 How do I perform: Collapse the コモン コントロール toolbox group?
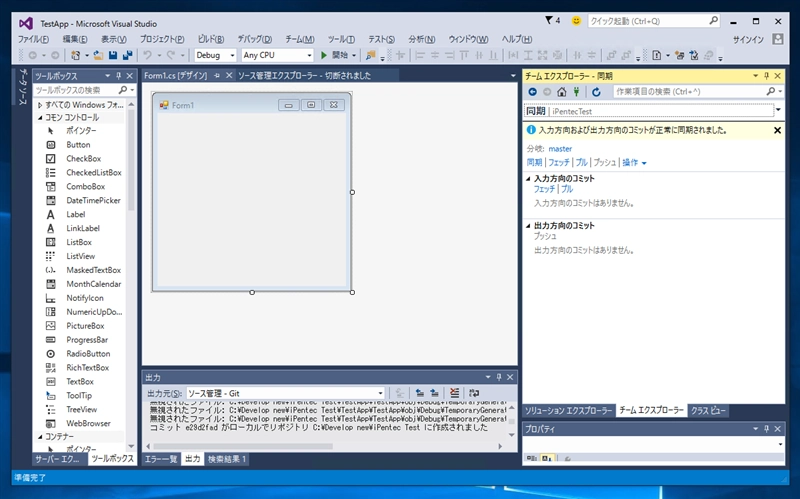pos(40,117)
